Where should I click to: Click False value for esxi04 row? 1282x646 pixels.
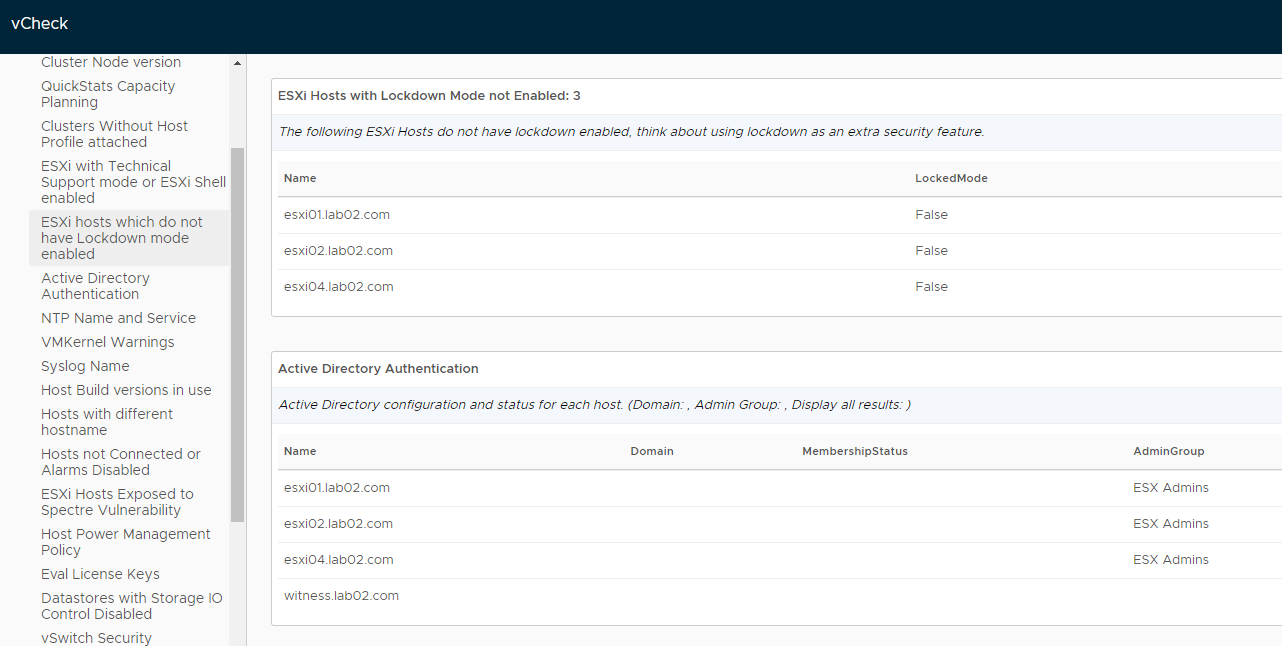(x=931, y=287)
